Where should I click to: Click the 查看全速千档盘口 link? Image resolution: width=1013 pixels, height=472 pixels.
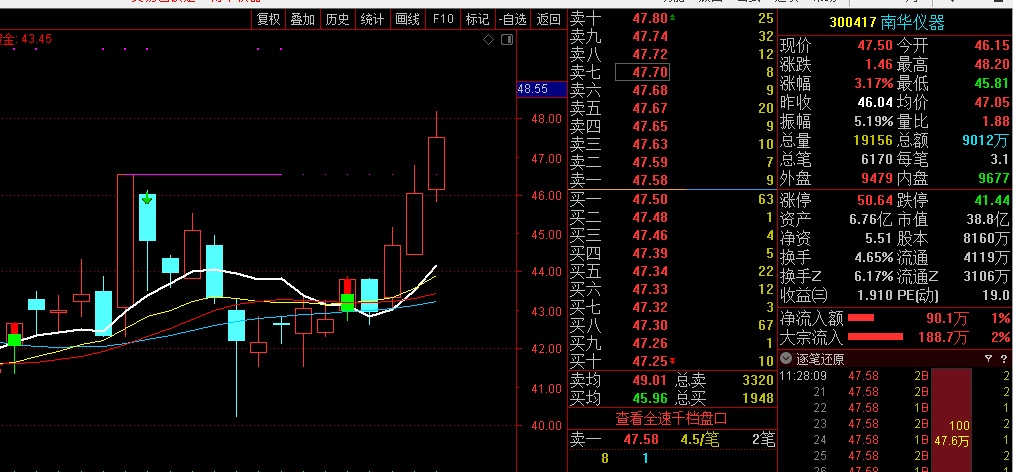click(671, 418)
